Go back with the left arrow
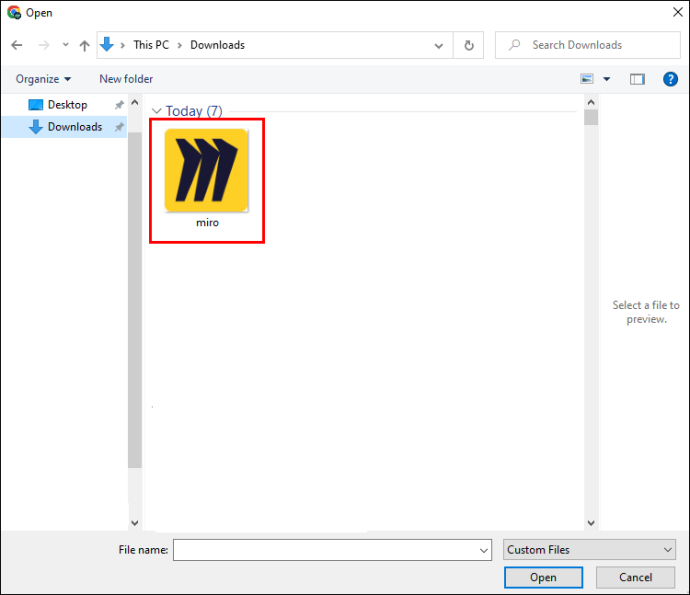 pos(17,45)
